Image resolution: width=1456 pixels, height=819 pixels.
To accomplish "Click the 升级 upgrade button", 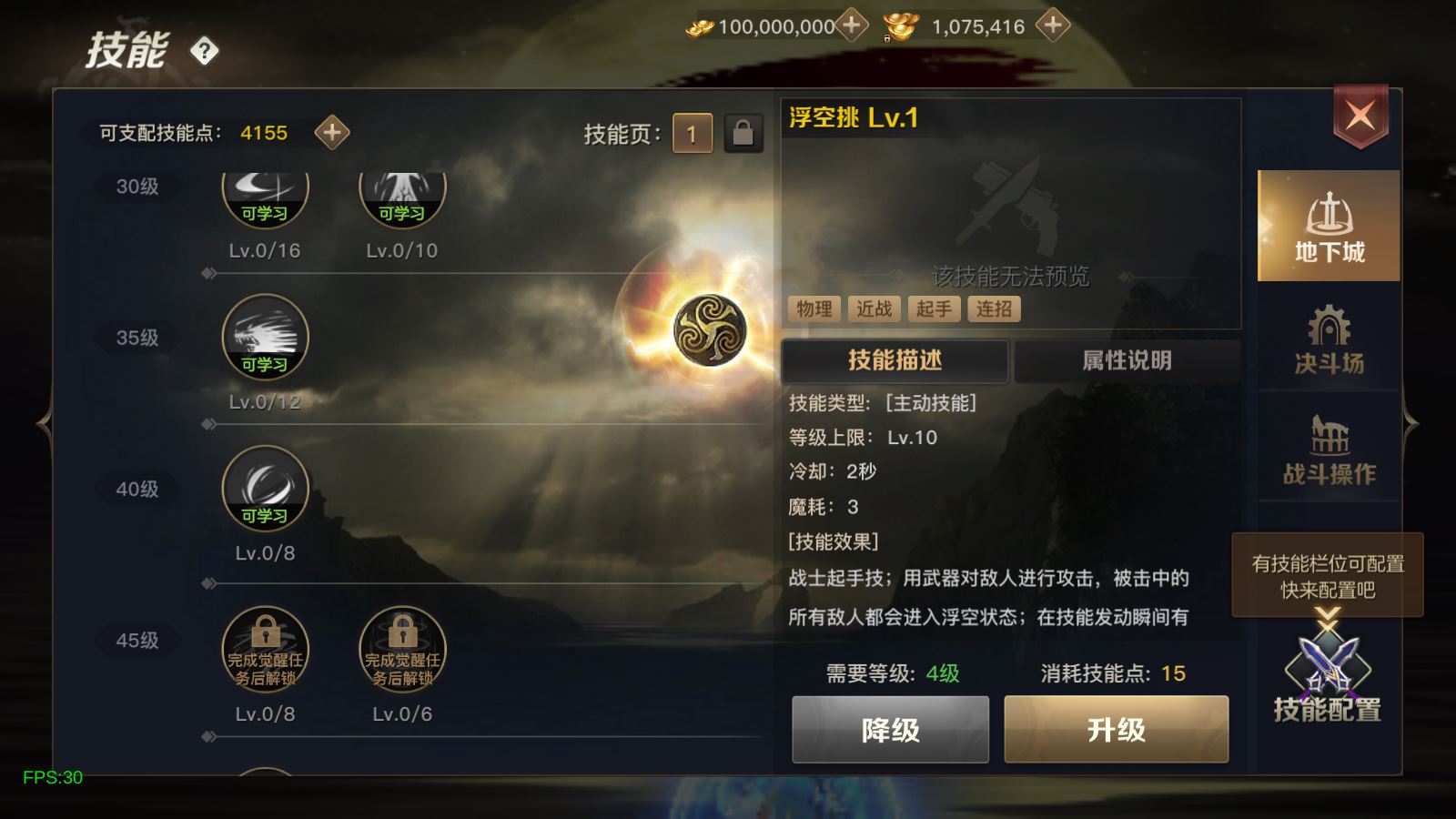I will [x=1116, y=730].
